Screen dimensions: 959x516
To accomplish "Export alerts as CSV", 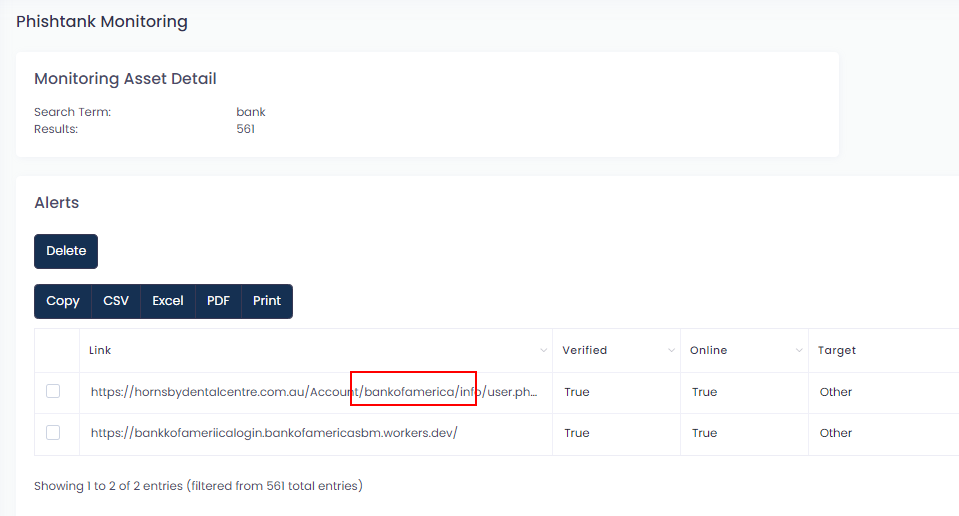I will 116,301.
